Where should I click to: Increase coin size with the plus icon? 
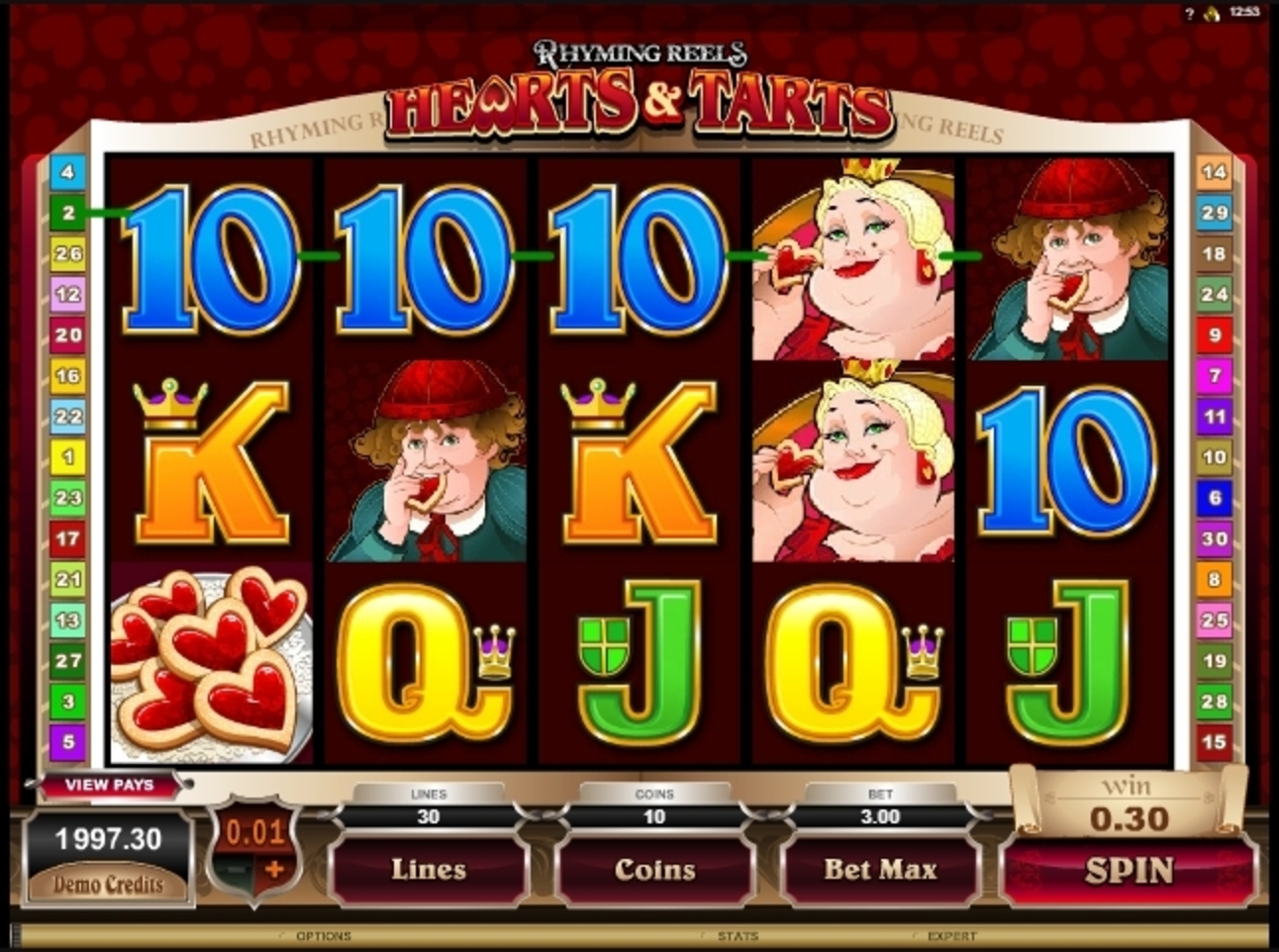pyautogui.click(x=274, y=869)
